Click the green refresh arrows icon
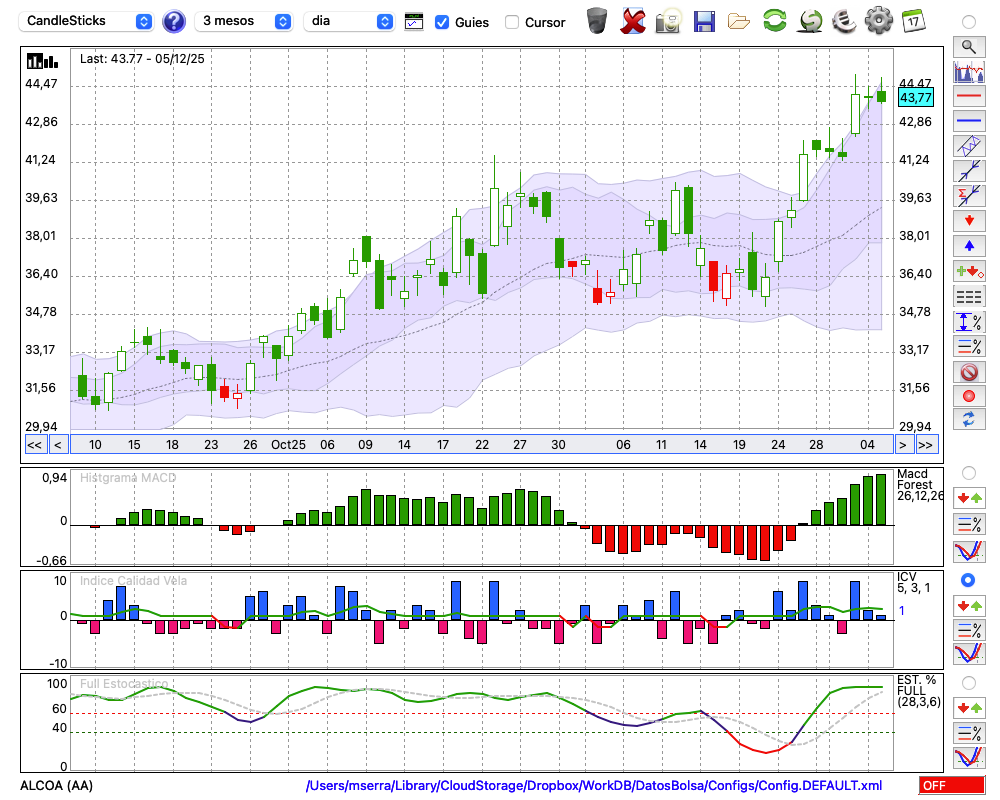 [x=774, y=21]
